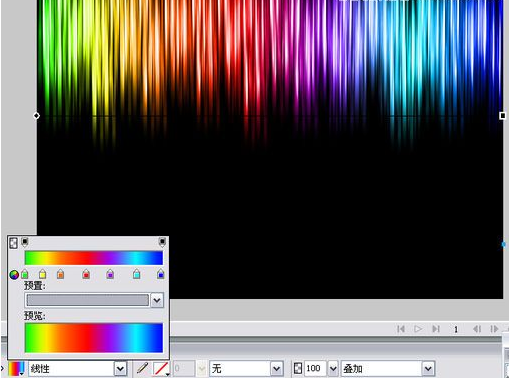The width and height of the screenshot is (509, 378).
Task: Open the 线性 fill type dropdown
Action: (x=120, y=369)
